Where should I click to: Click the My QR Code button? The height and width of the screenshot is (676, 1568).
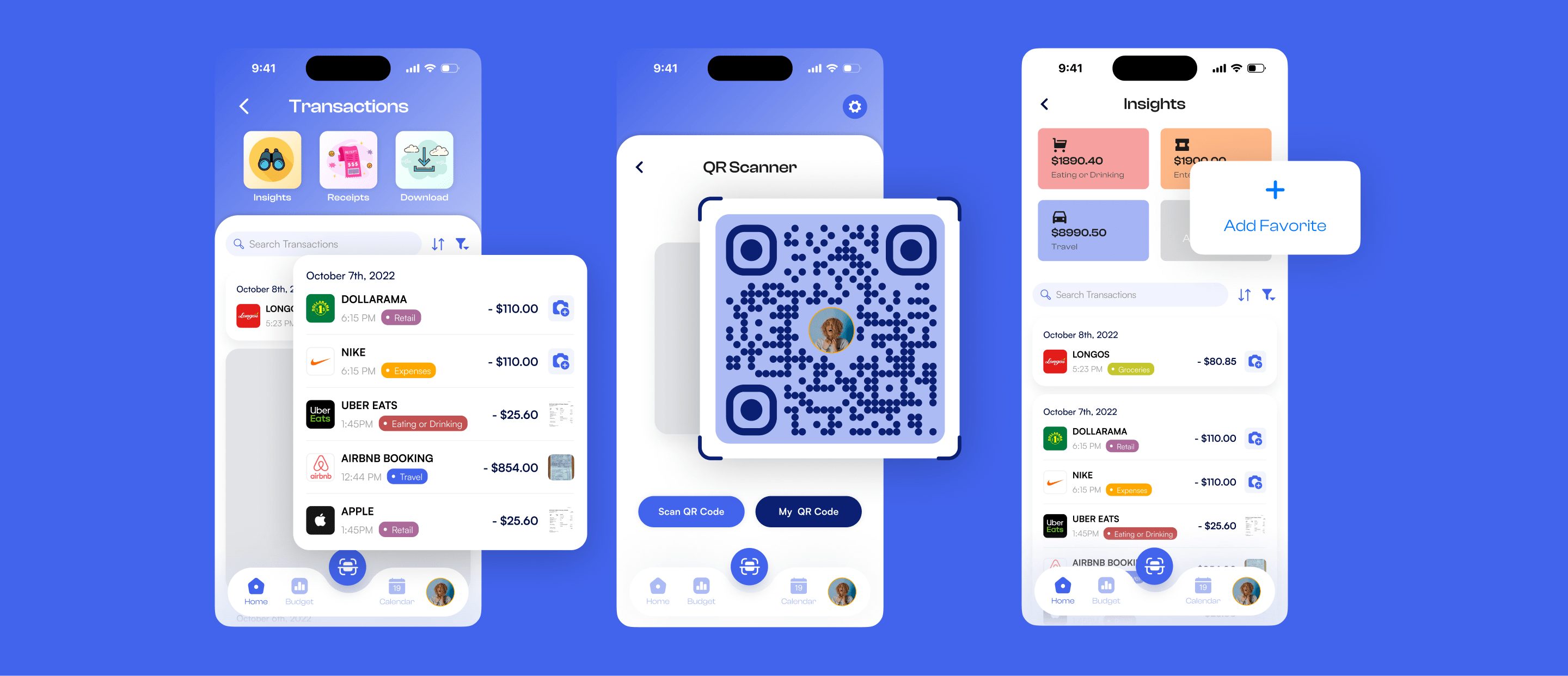[806, 511]
